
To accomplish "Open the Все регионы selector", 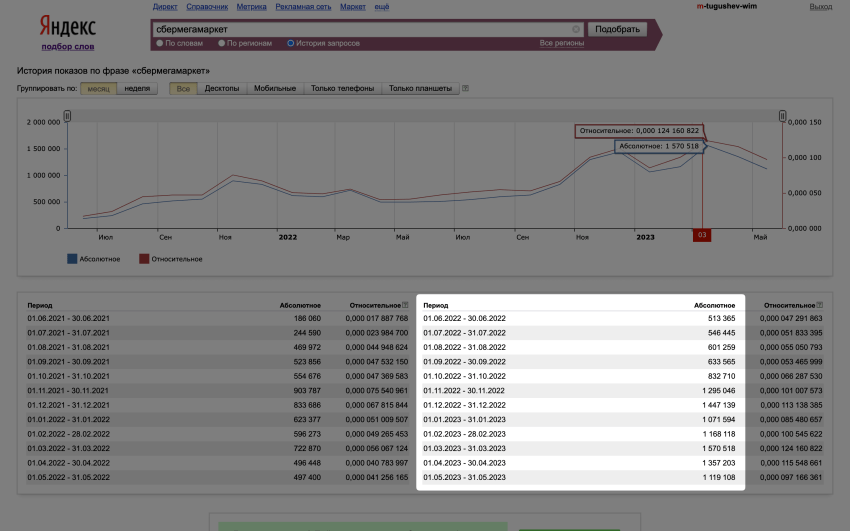I will (562, 43).
